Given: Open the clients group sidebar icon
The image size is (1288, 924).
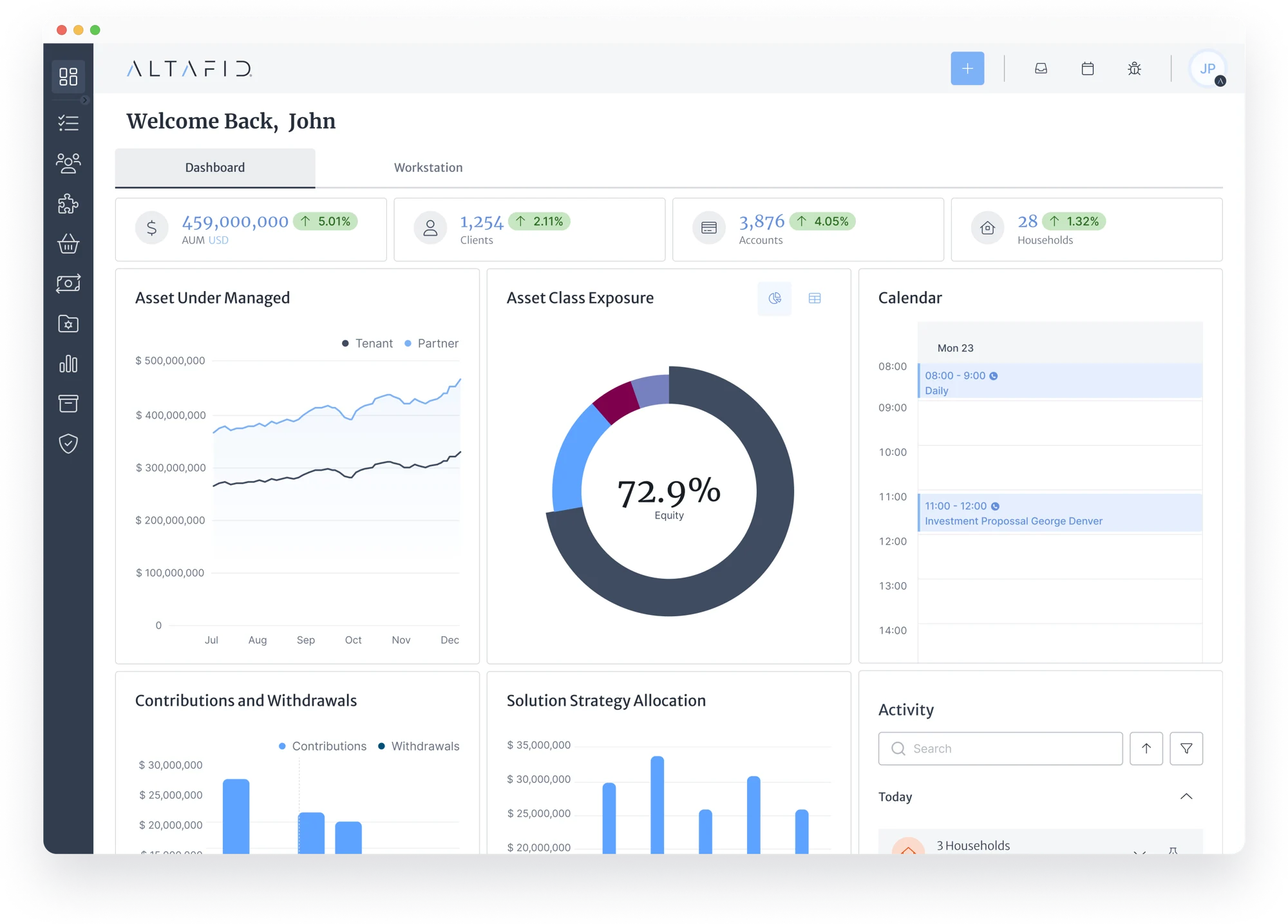Looking at the screenshot, I should pos(68,164).
